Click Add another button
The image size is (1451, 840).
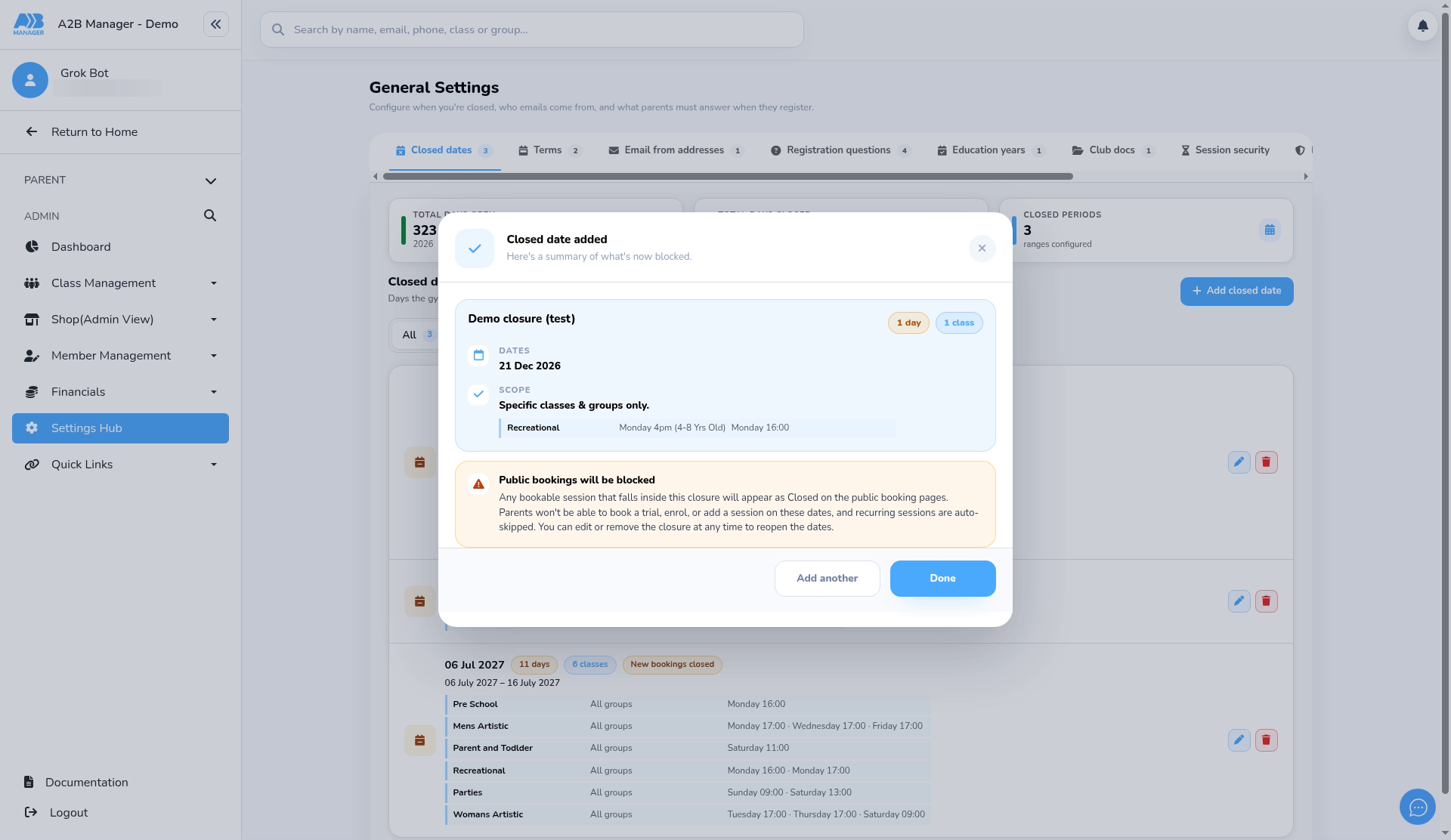click(x=827, y=579)
